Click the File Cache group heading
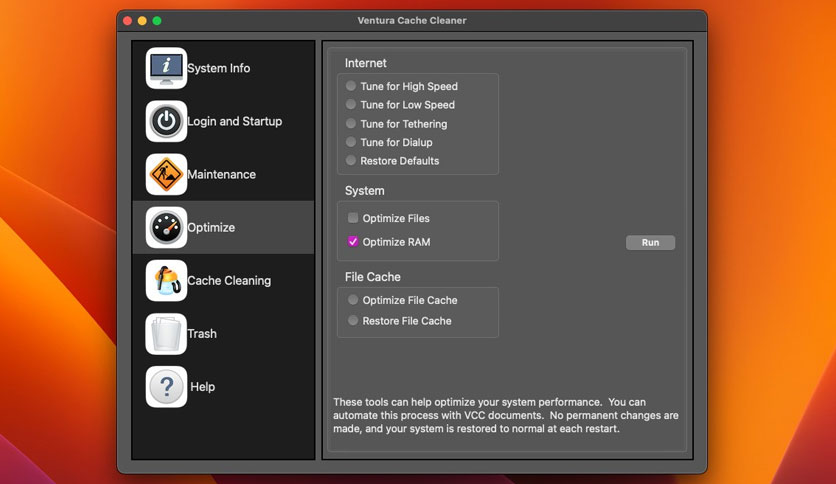 (373, 277)
